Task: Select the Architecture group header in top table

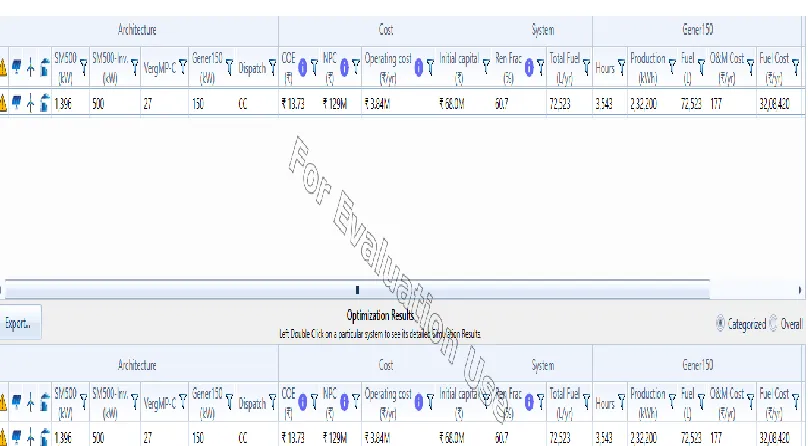Action: pyautogui.click(x=137, y=30)
